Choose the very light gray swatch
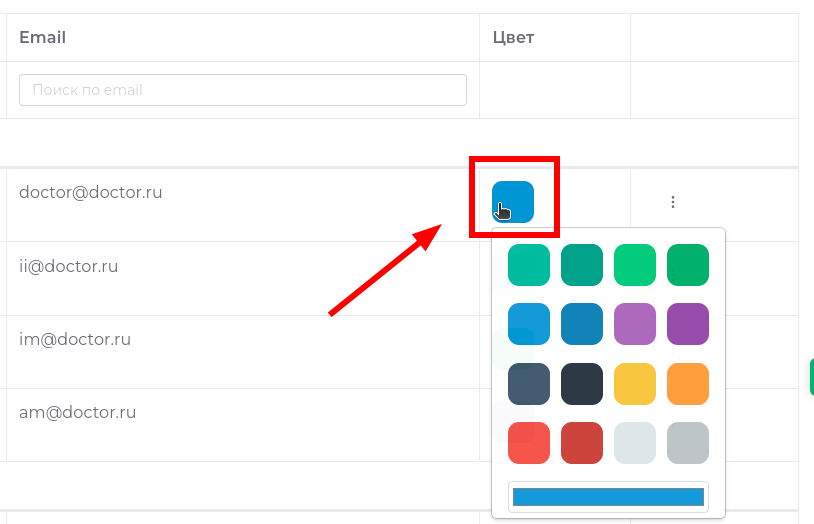 coord(635,443)
